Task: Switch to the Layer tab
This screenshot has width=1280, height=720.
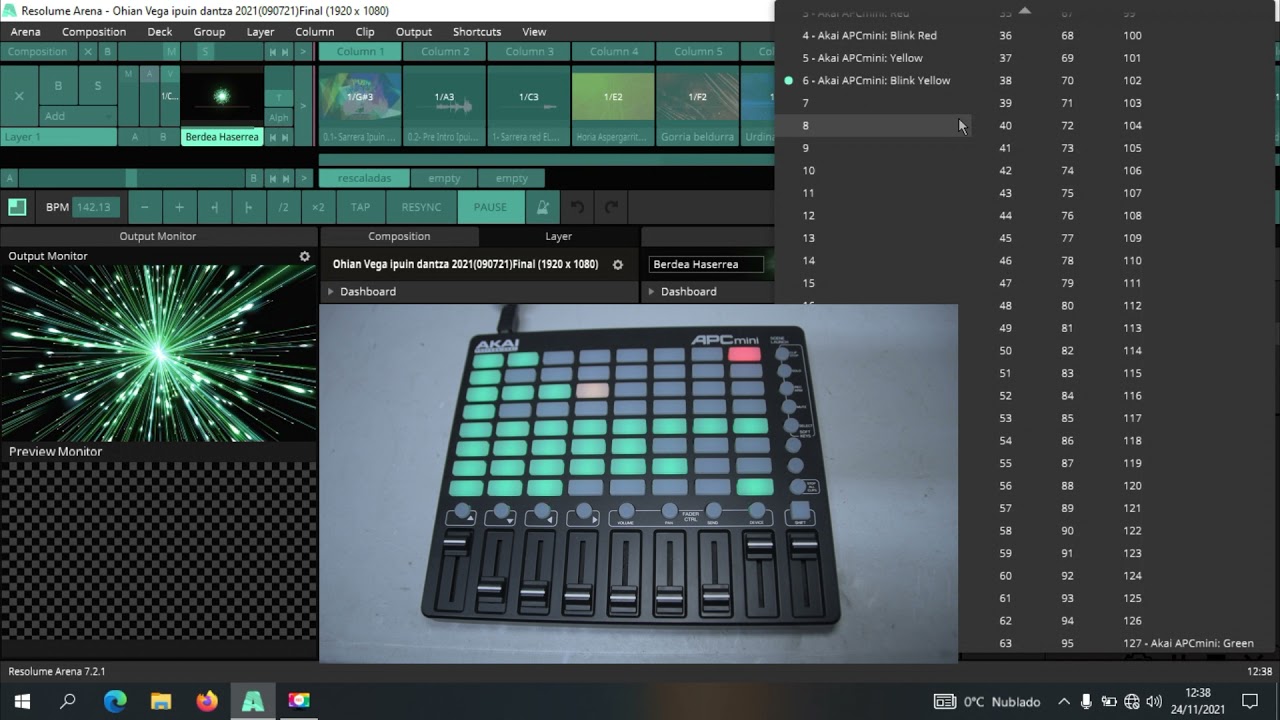Action: [558, 236]
